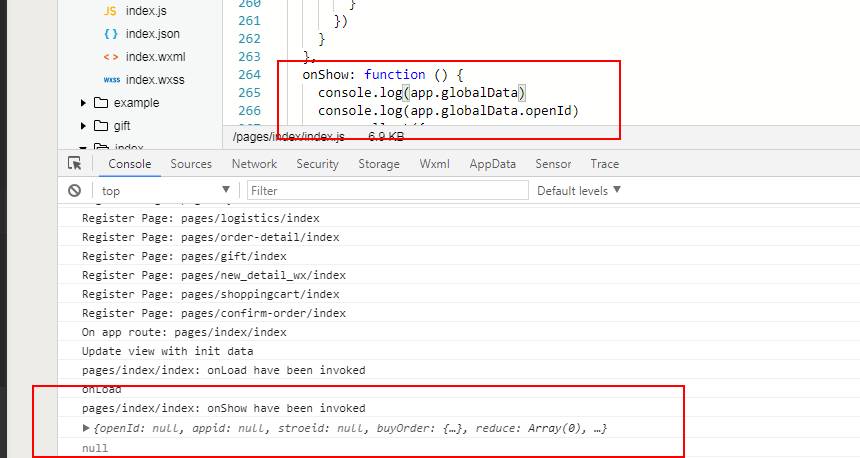
Task: Switch to the Trace tab
Action: (x=604, y=163)
